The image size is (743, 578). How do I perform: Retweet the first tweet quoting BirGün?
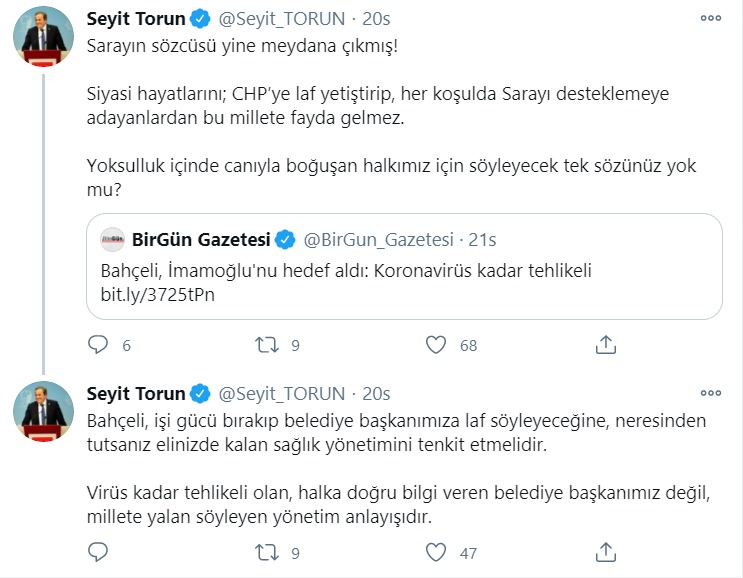coord(267,345)
